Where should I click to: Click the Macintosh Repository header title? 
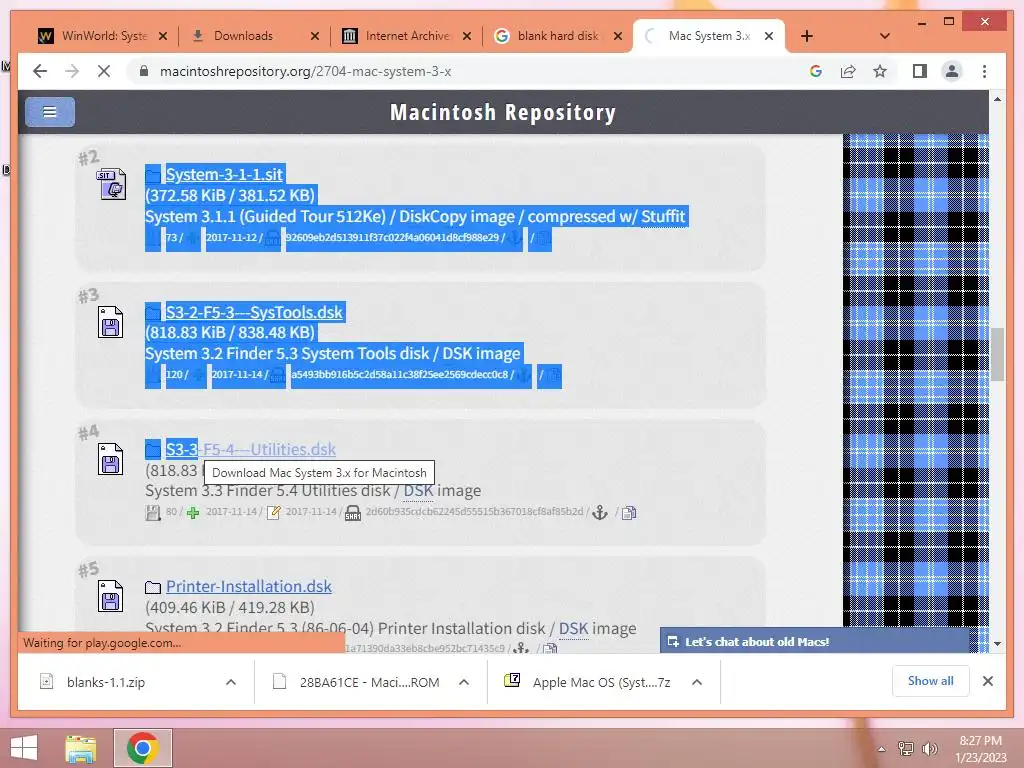click(x=503, y=112)
